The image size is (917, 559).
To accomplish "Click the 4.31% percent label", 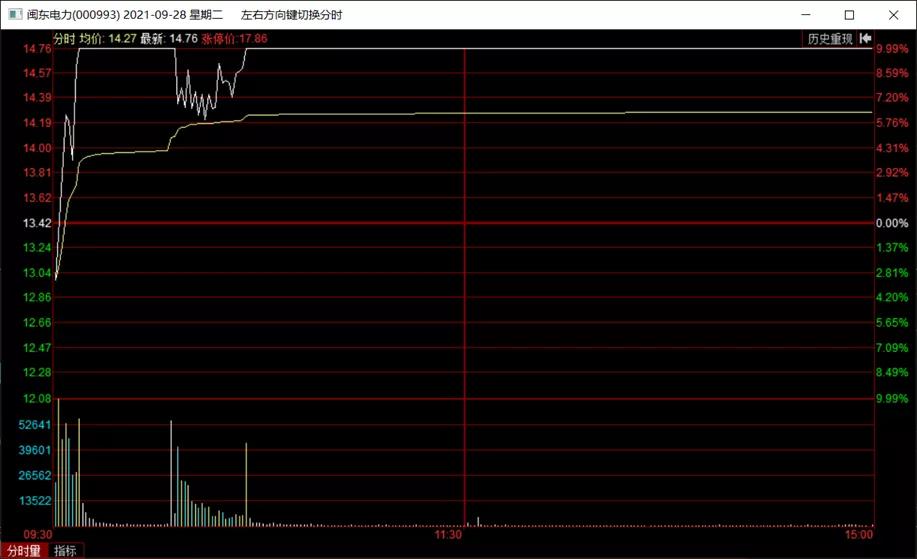I will coord(892,148).
